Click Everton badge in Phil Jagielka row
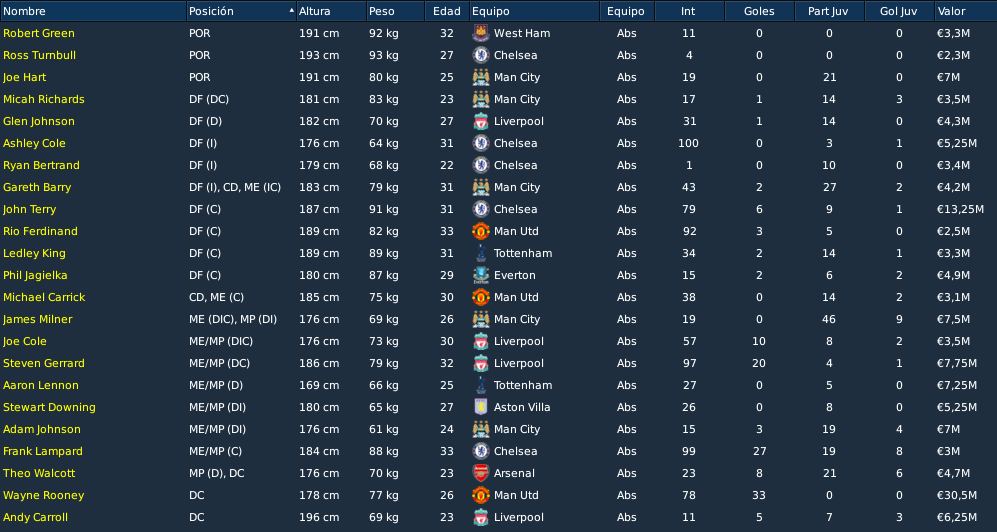Viewport: 997px width, 532px height. coord(481,275)
